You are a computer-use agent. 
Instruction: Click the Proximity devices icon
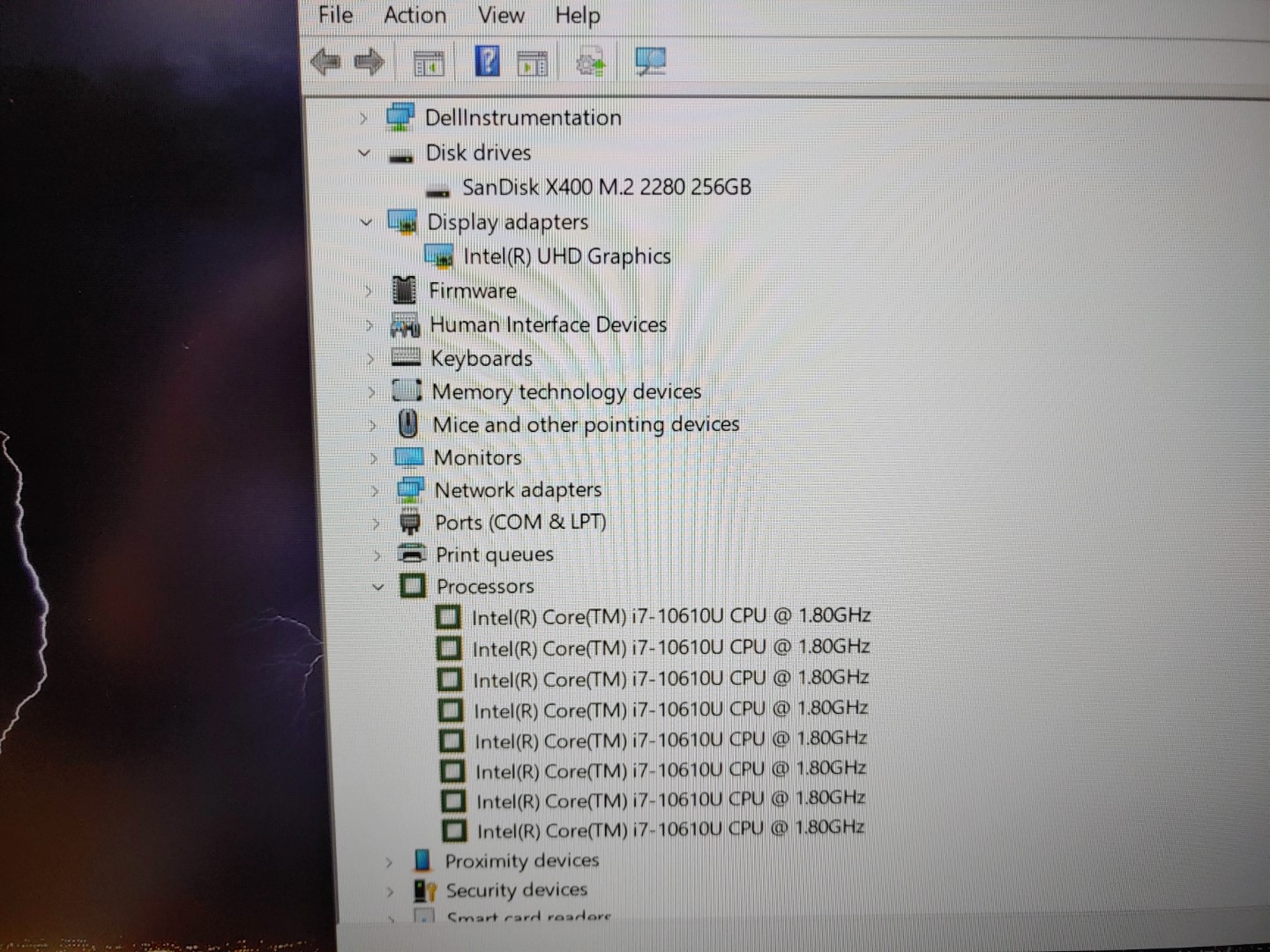422,860
